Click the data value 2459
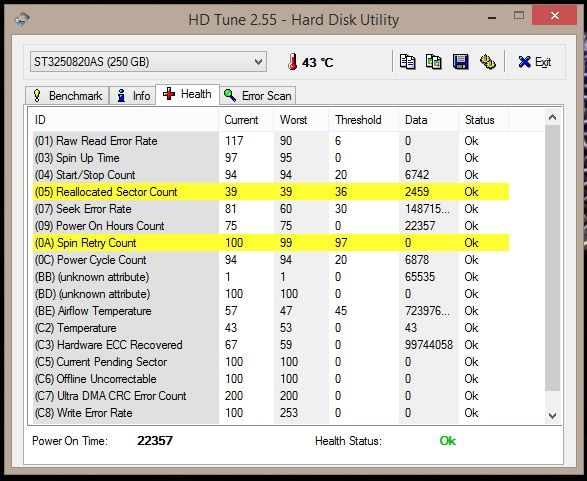587x481 pixels. point(417,192)
